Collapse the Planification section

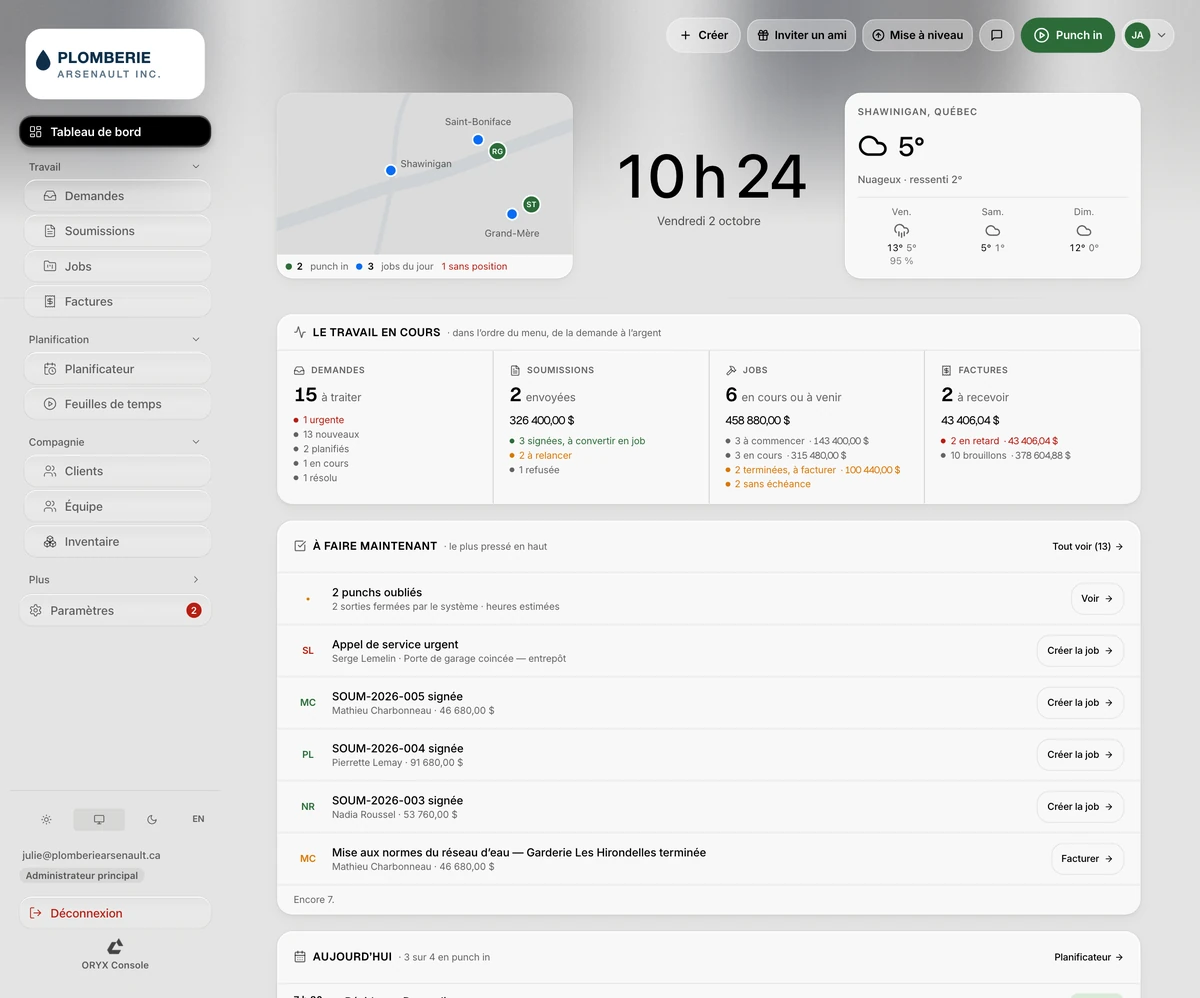point(196,340)
